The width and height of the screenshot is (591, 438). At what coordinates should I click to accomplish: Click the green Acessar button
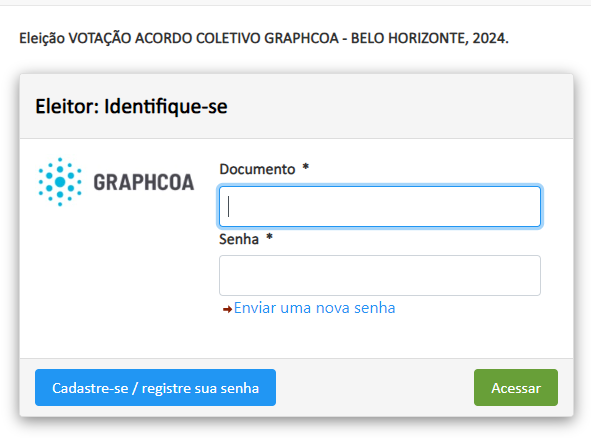pyautogui.click(x=516, y=388)
